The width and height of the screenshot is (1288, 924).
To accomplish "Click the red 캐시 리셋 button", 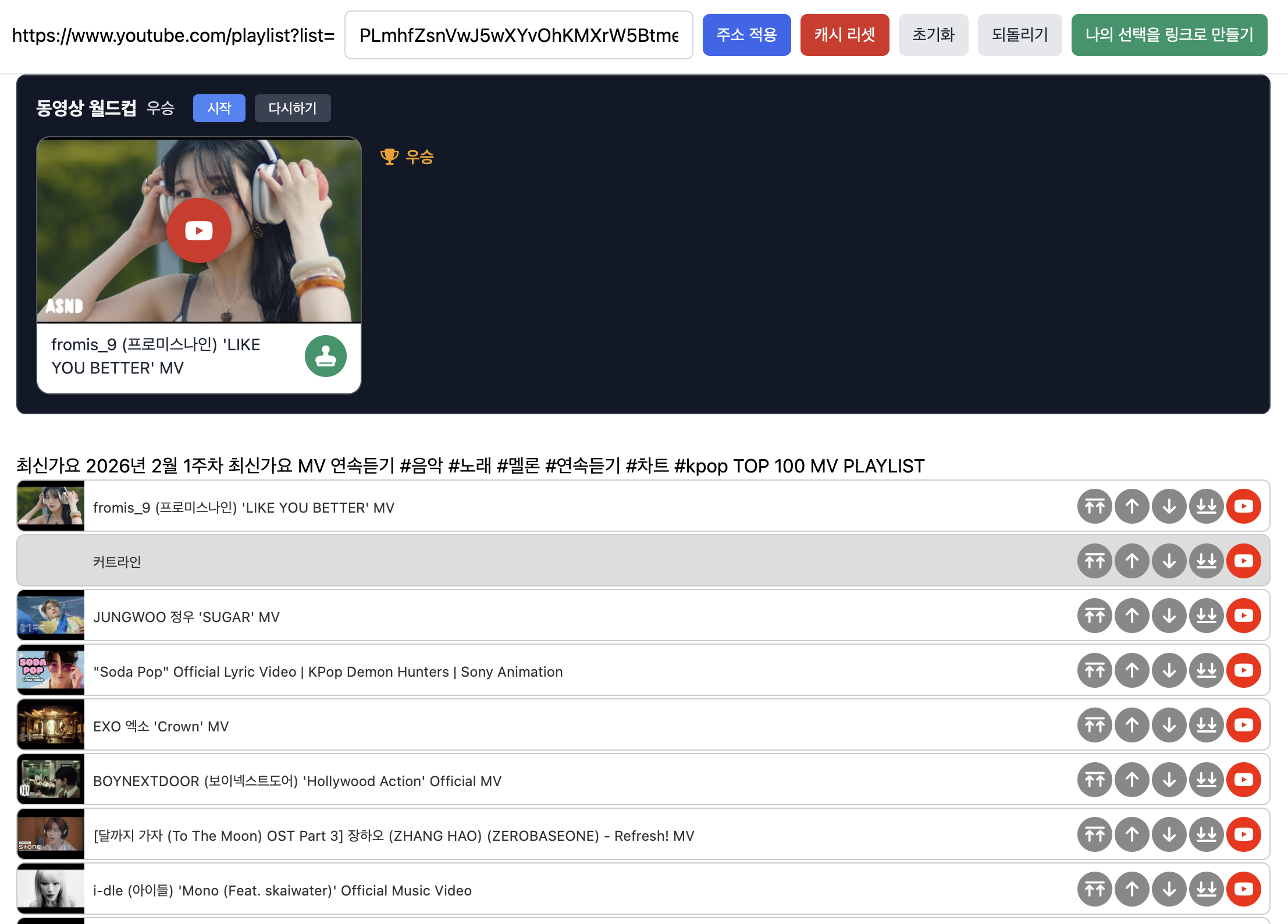I will [844, 35].
